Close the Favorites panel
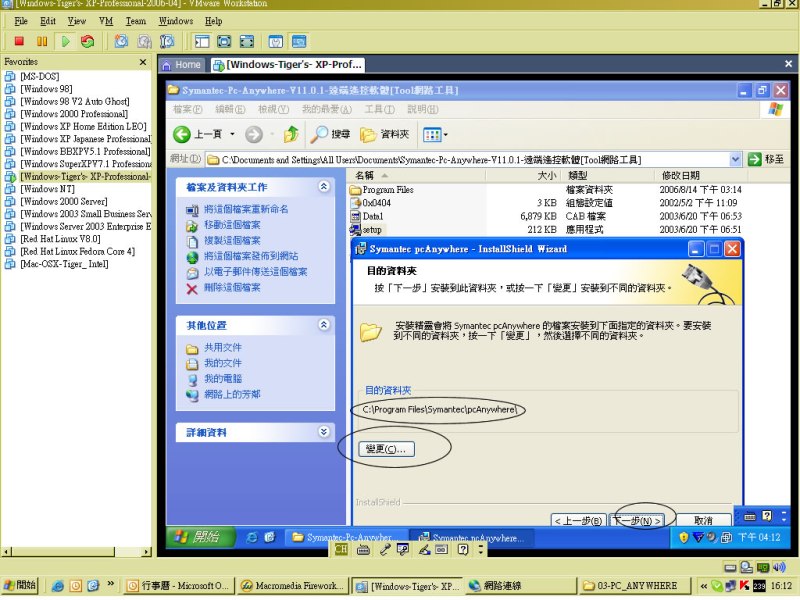 pos(143,62)
